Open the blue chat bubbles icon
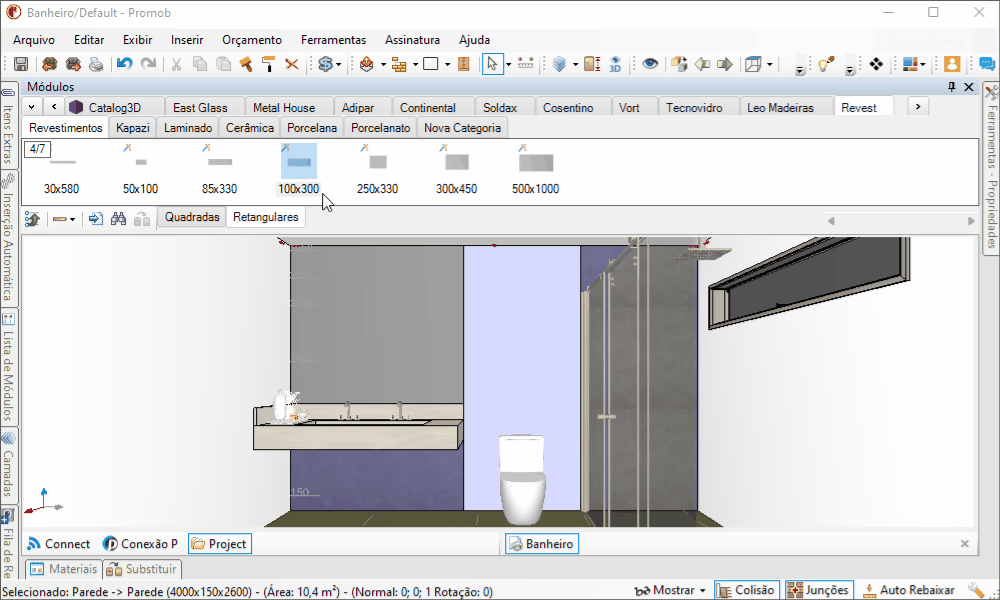Screen dimensions: 1000x600 (987, 64)
